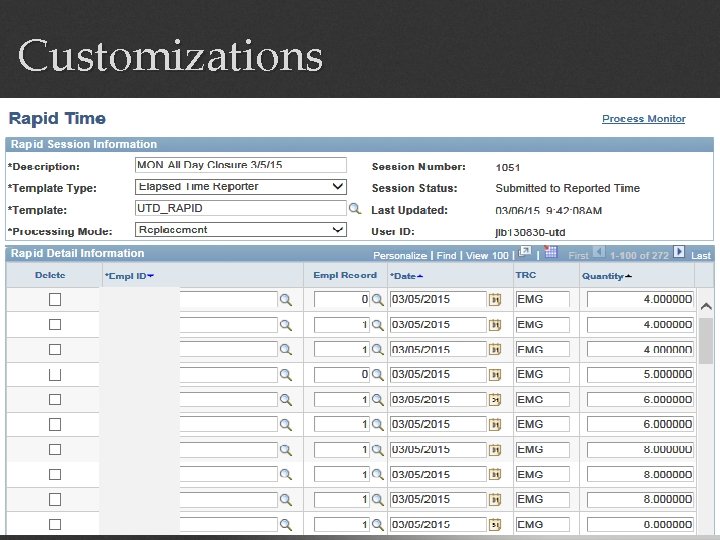Sort grid by Date column header

click(x=406, y=276)
